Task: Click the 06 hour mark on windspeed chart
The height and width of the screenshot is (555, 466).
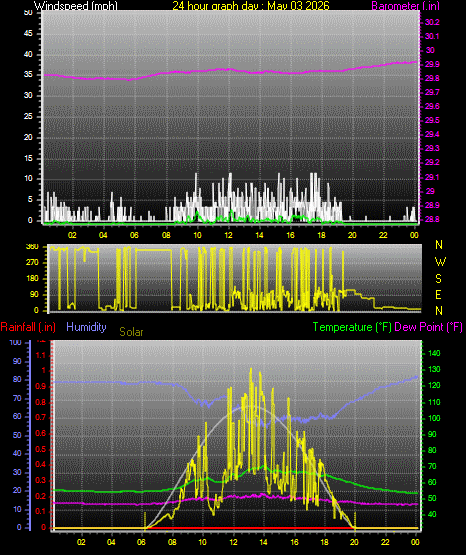Action: 134,235
